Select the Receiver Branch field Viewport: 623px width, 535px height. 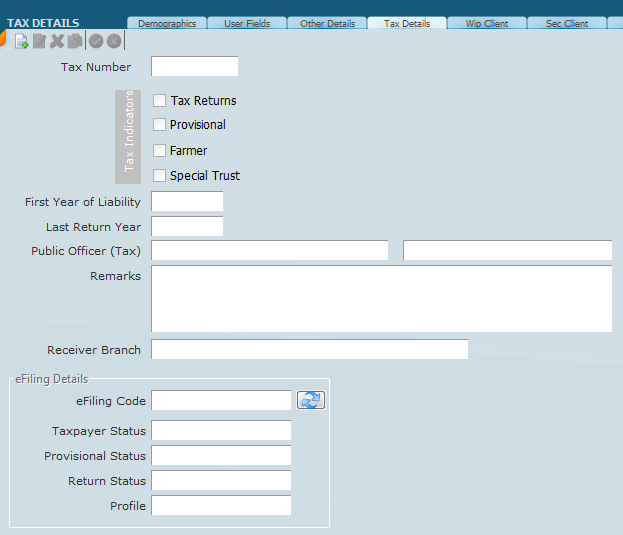[x=309, y=349]
